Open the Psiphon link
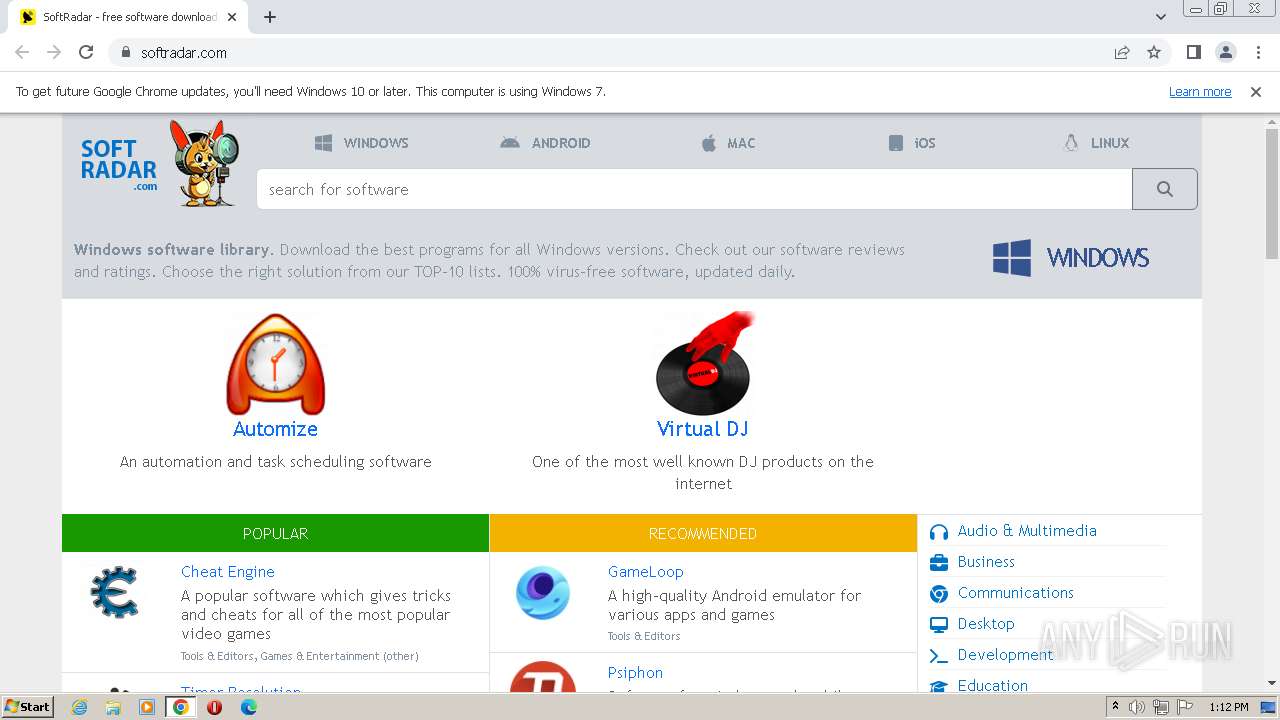1280x720 pixels. (x=635, y=673)
